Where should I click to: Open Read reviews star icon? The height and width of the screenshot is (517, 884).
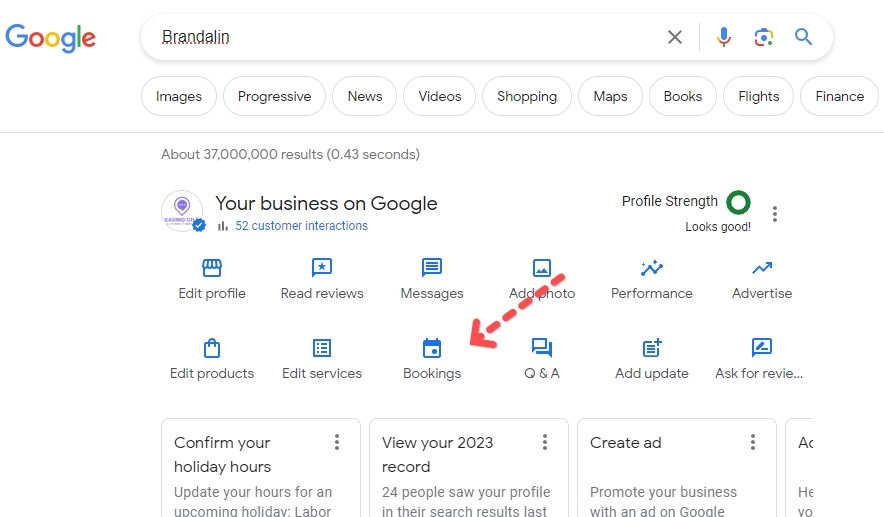click(x=322, y=268)
